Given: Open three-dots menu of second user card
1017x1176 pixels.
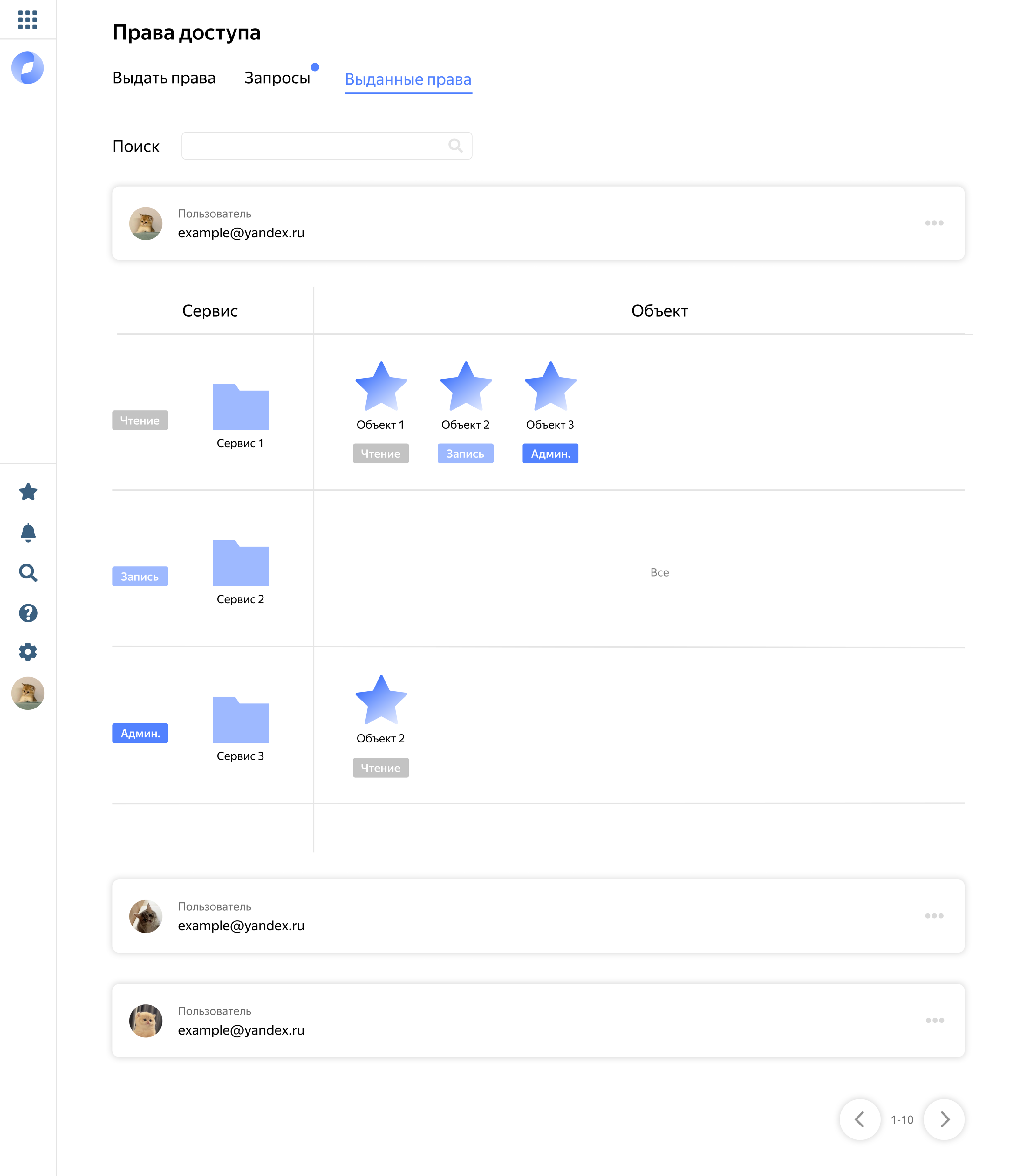Looking at the screenshot, I should coord(934,916).
